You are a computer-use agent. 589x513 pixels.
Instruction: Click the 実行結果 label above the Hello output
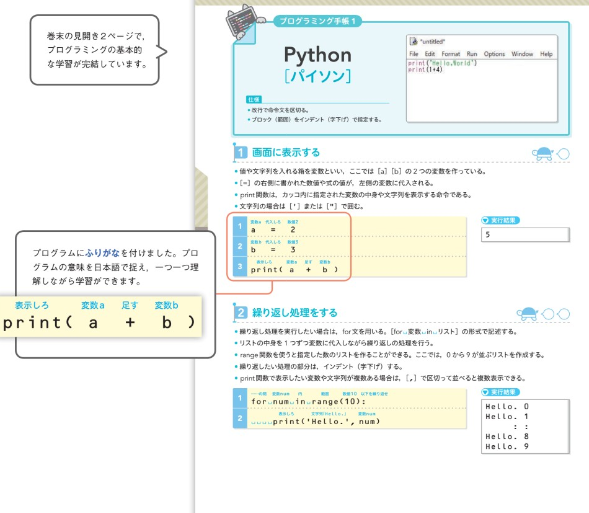[x=500, y=392]
